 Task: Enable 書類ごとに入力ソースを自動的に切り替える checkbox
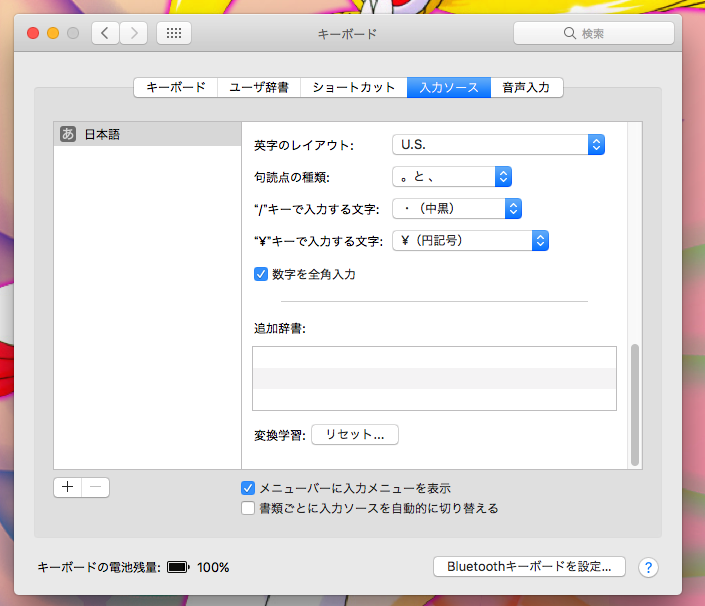point(248,508)
